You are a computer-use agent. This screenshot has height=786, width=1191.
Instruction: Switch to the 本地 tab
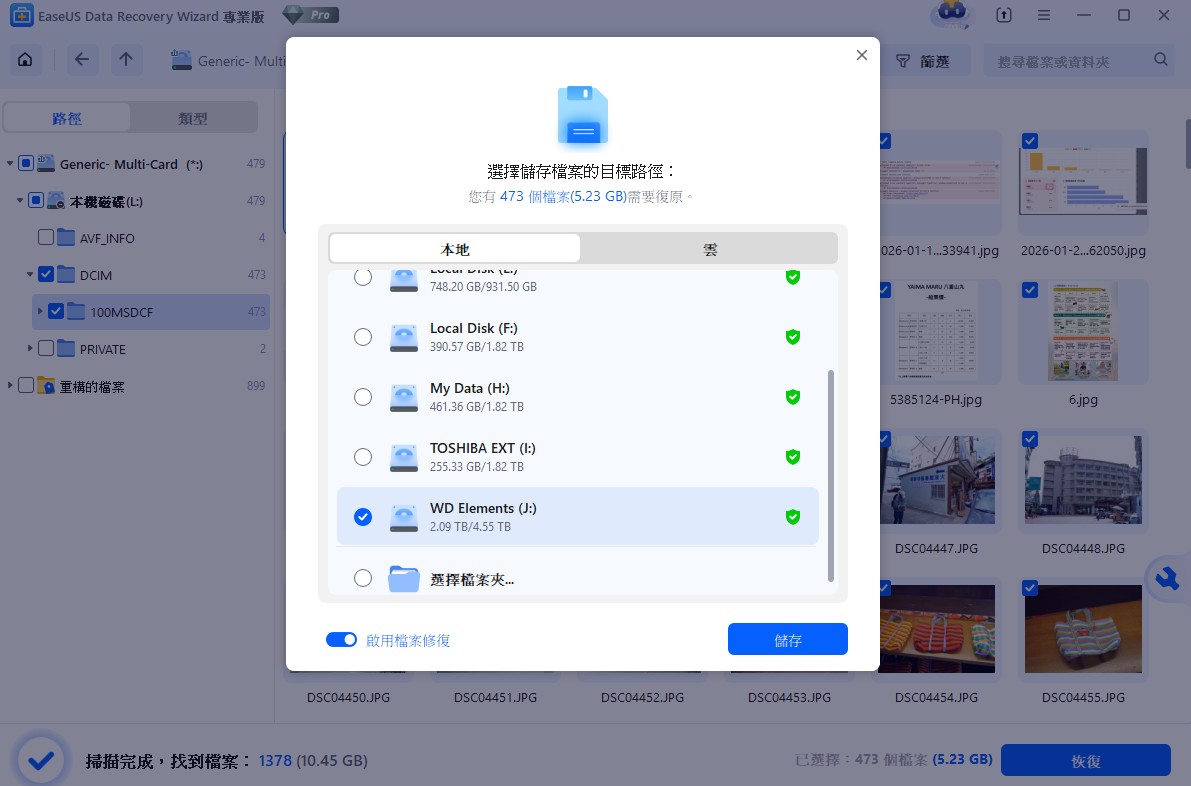(x=455, y=248)
